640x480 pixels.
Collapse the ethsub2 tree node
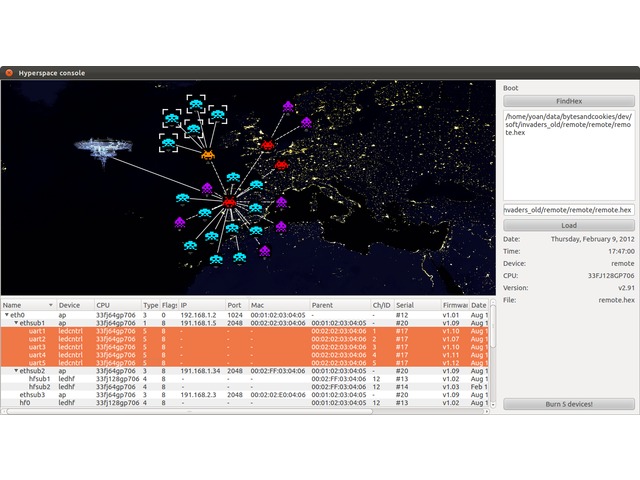[x=15, y=371]
